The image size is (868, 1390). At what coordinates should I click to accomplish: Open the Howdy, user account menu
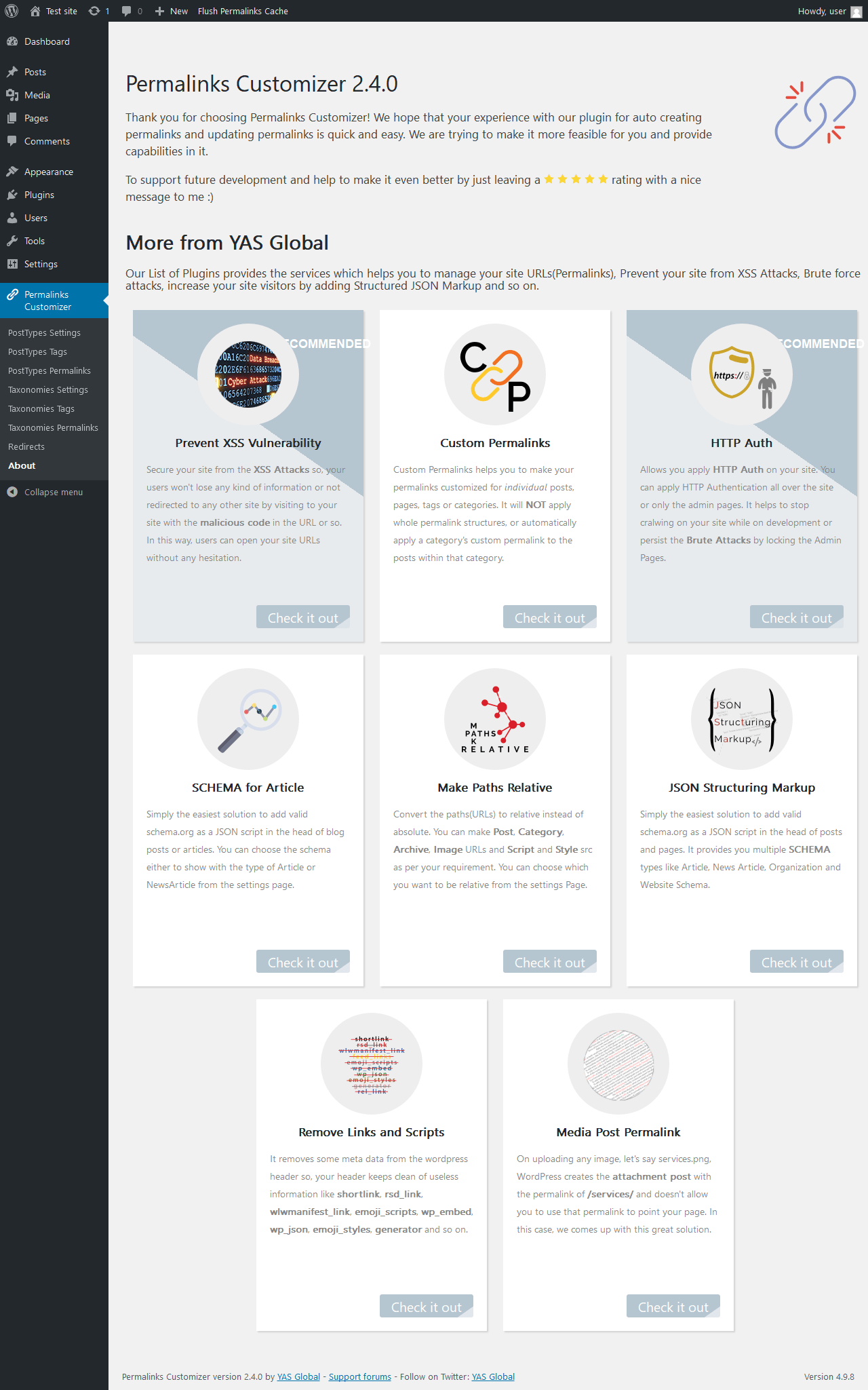tap(829, 11)
